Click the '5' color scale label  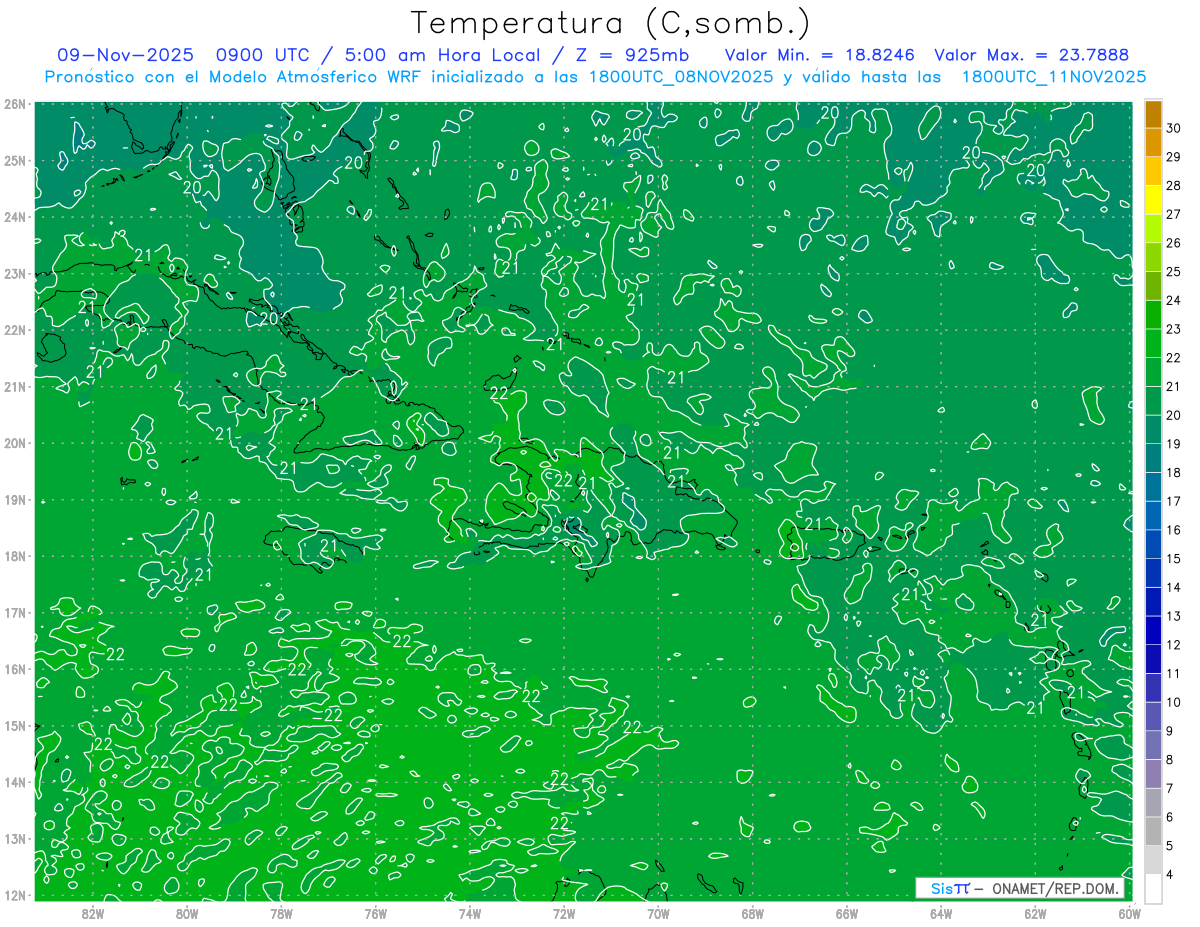1170,846
